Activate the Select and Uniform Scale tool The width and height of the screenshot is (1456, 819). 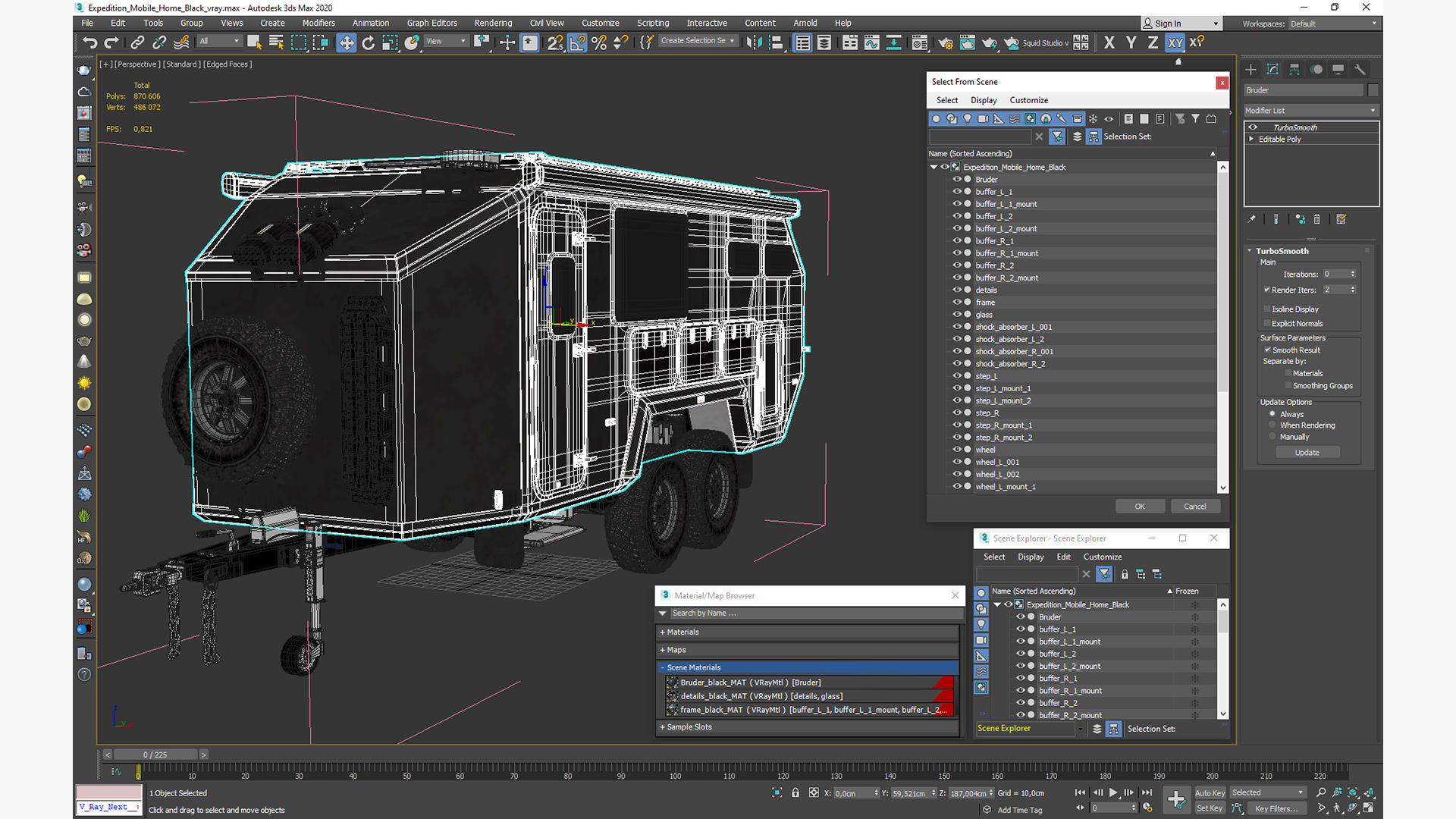click(x=390, y=42)
